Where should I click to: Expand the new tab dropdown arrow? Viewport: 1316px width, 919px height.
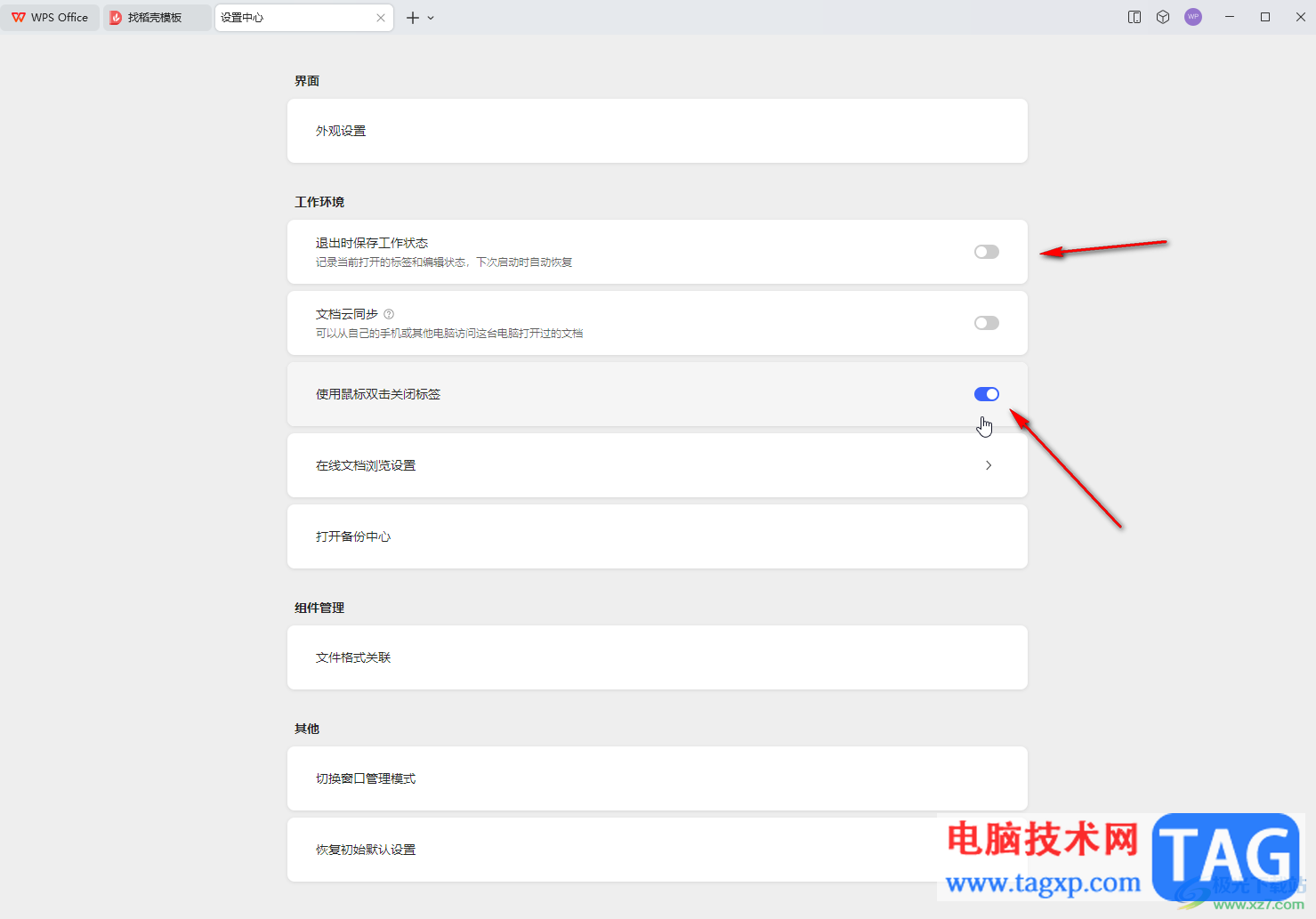[x=431, y=18]
